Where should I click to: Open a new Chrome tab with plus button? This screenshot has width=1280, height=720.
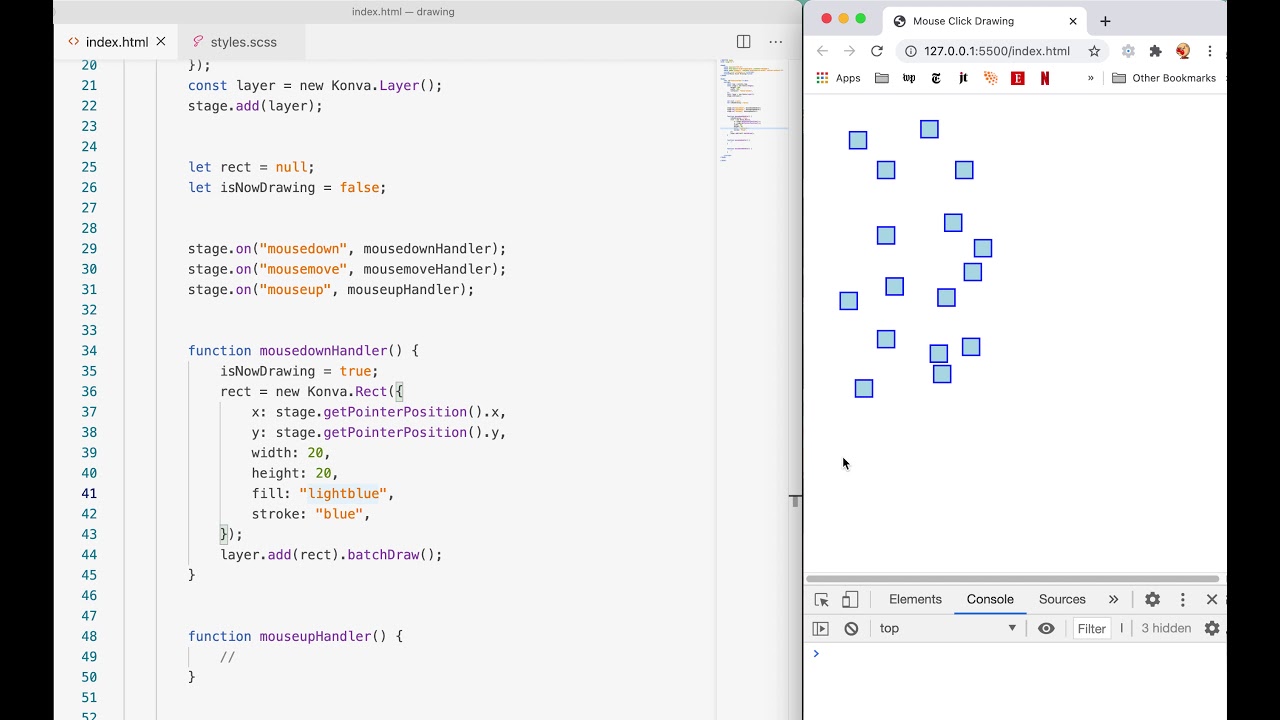(1105, 21)
